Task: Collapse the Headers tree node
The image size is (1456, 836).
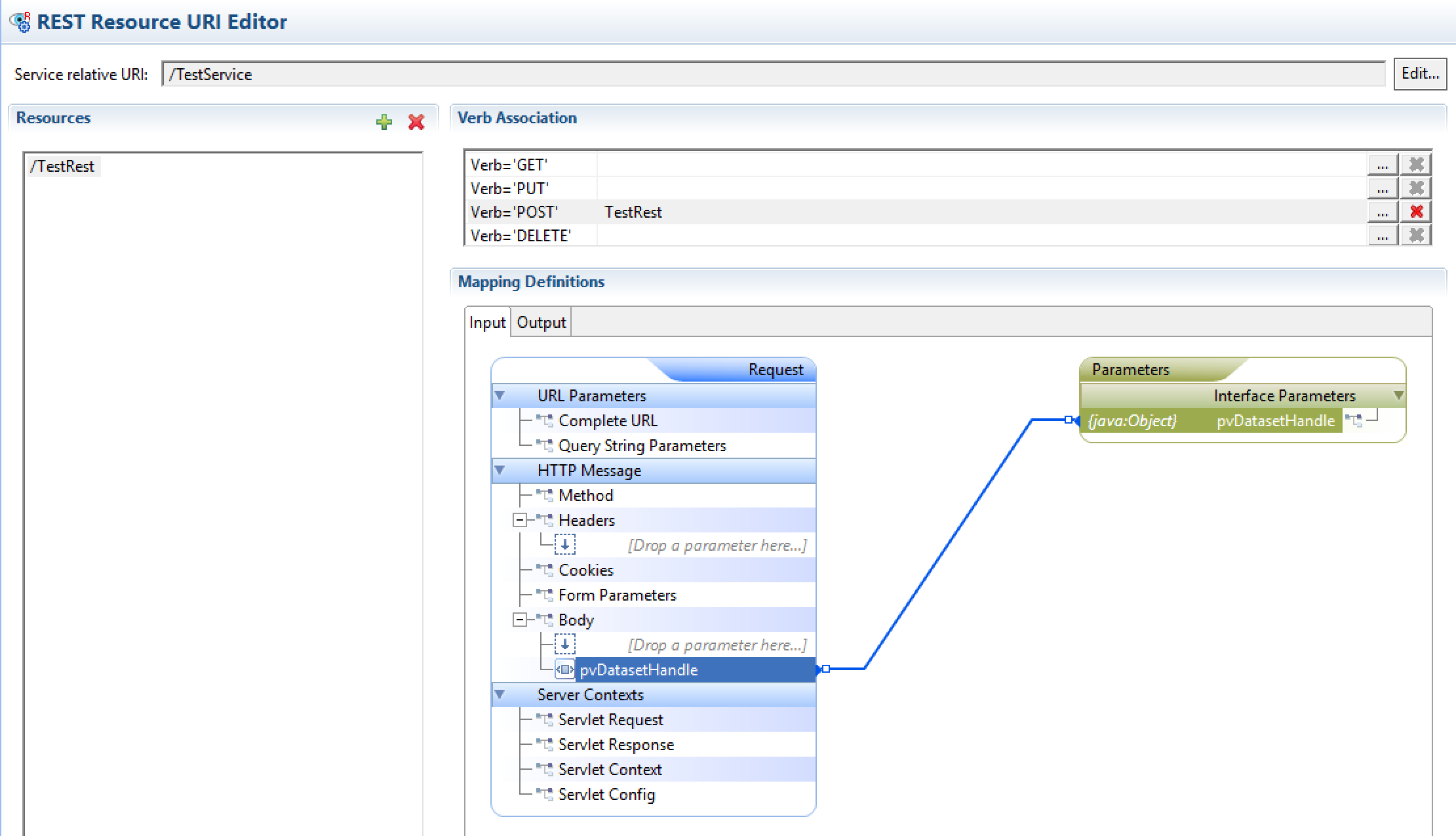Action: (520, 520)
